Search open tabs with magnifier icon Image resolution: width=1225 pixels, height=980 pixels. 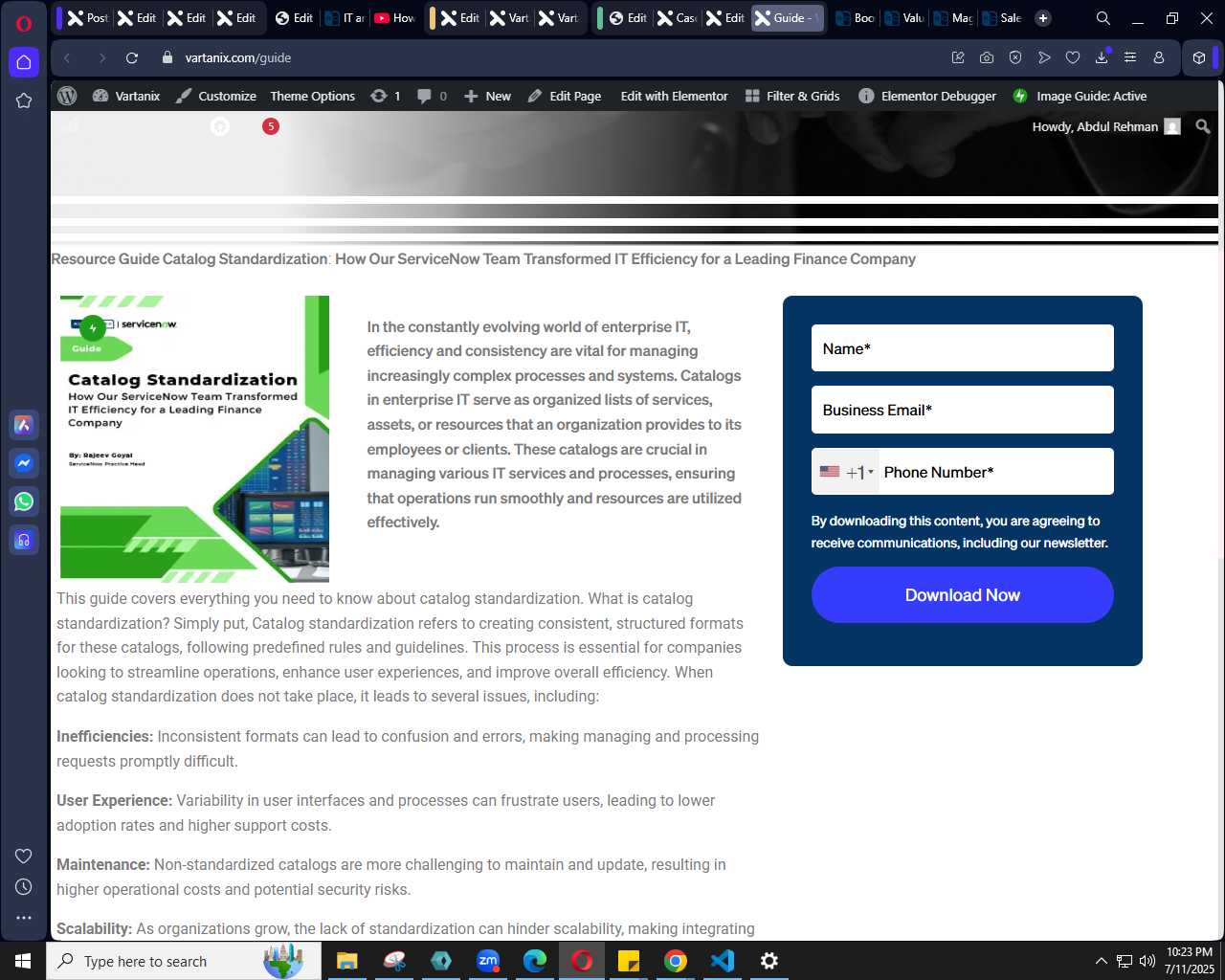[x=1102, y=18]
